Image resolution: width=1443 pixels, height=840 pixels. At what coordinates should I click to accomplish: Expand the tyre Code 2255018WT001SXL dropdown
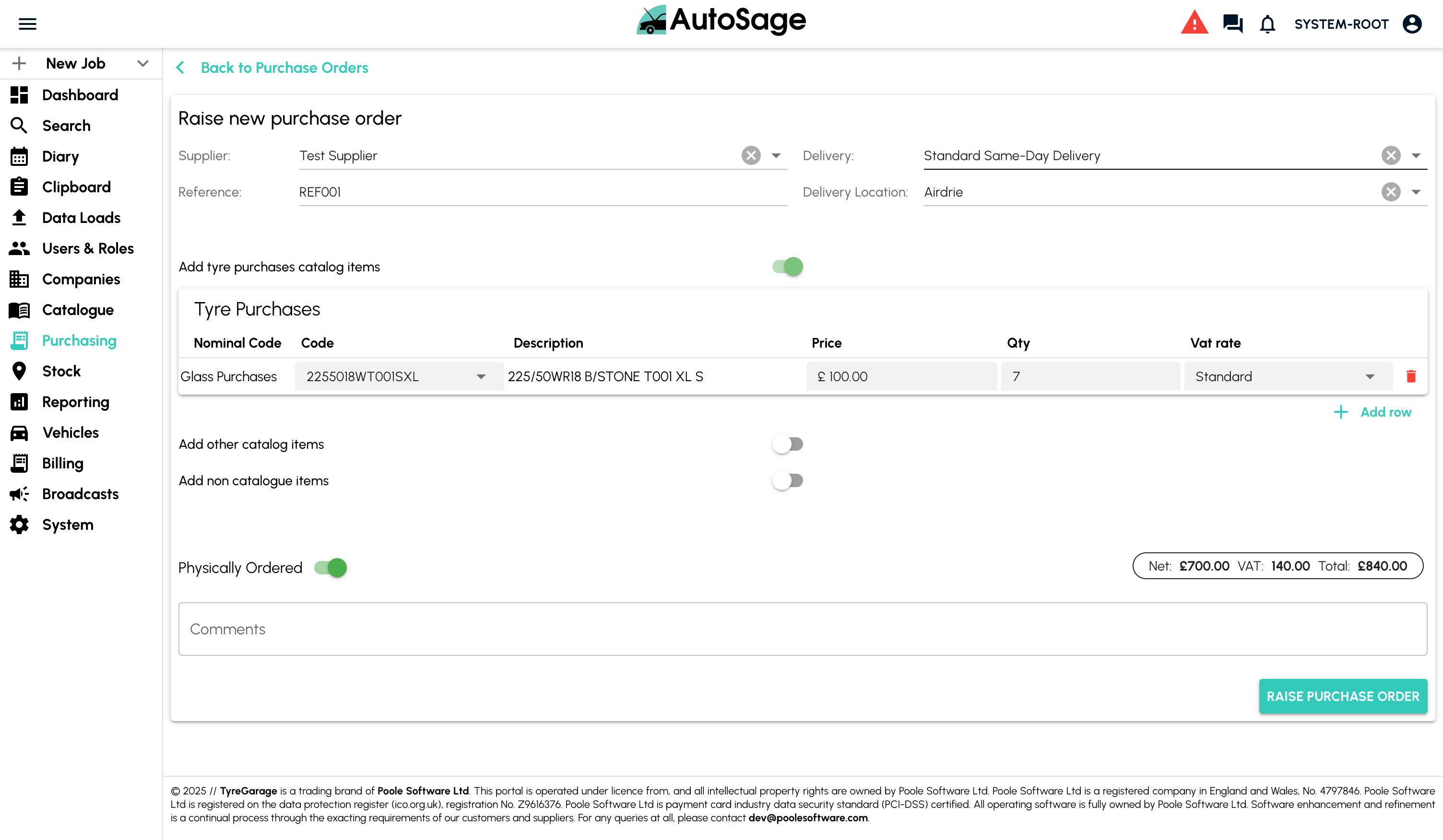(x=481, y=376)
